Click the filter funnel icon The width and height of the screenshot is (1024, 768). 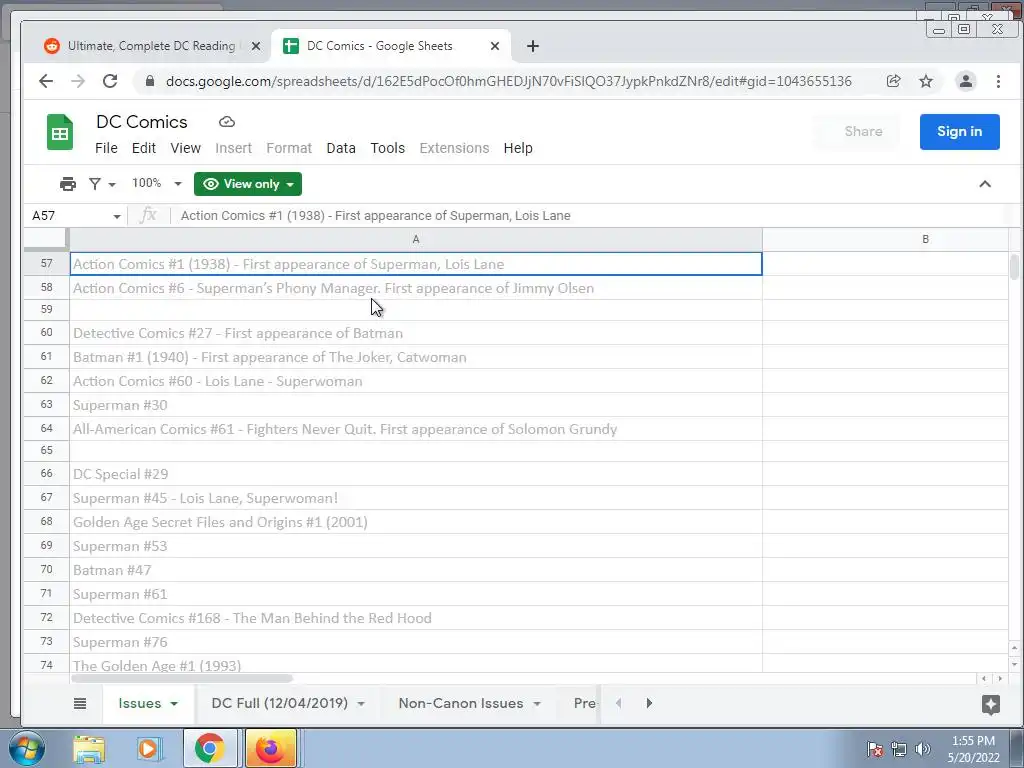(95, 184)
